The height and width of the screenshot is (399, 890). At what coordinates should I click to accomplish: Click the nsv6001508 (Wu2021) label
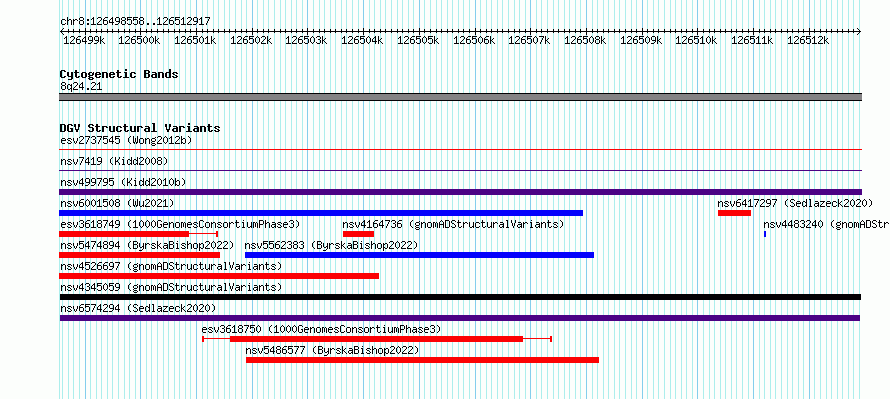117,203
